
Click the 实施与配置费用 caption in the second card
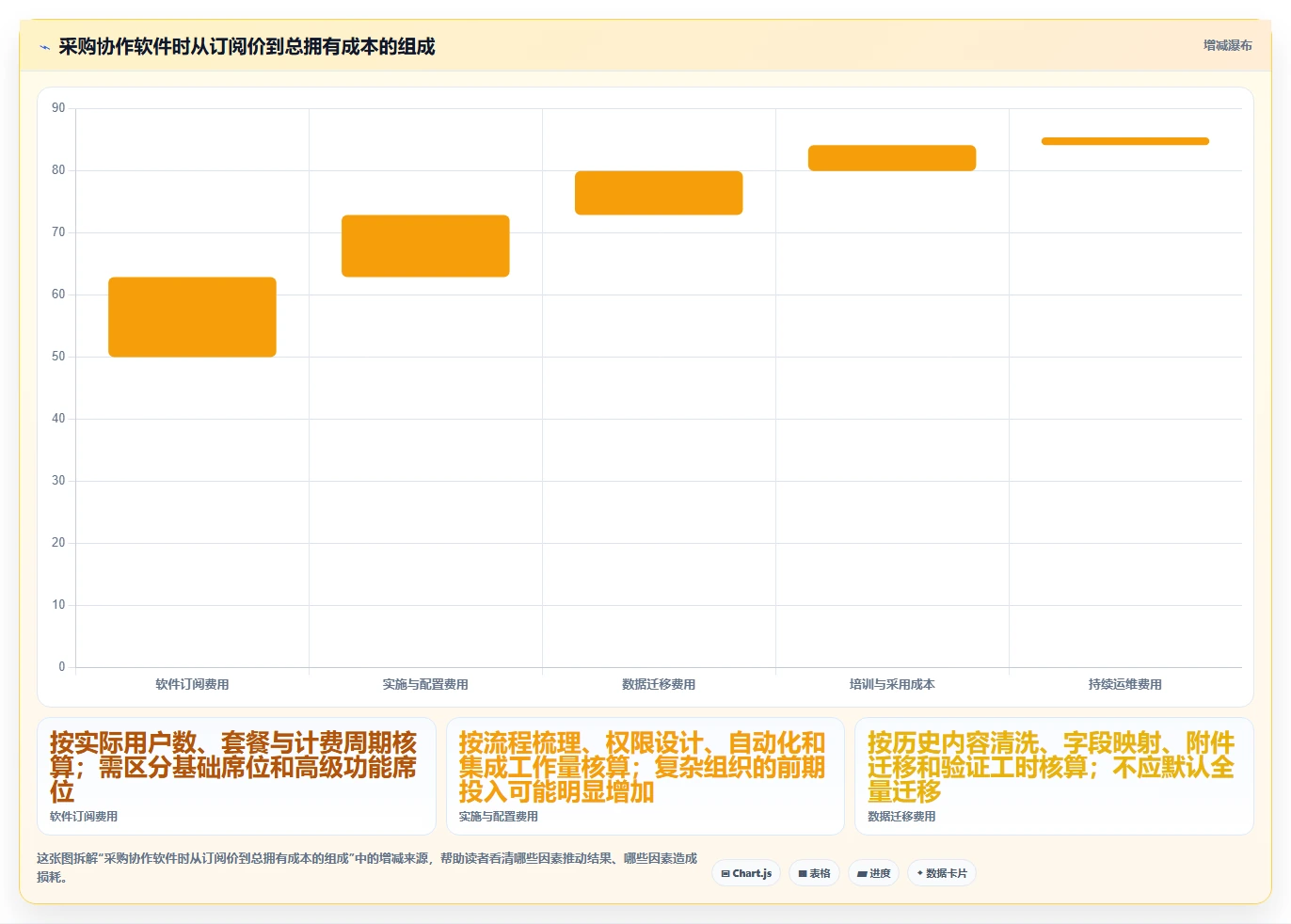[x=499, y=817]
